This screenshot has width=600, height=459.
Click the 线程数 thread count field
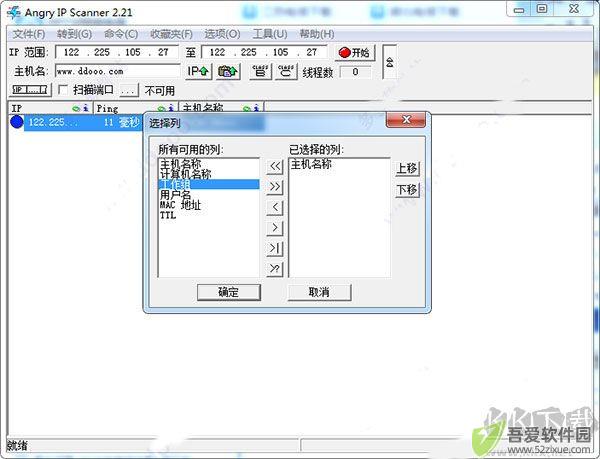click(x=355, y=72)
